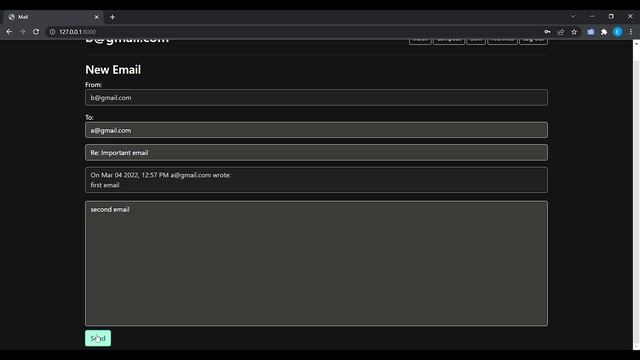Open a new browser tab
Viewport: 640px width, 360px height.
[112, 17]
